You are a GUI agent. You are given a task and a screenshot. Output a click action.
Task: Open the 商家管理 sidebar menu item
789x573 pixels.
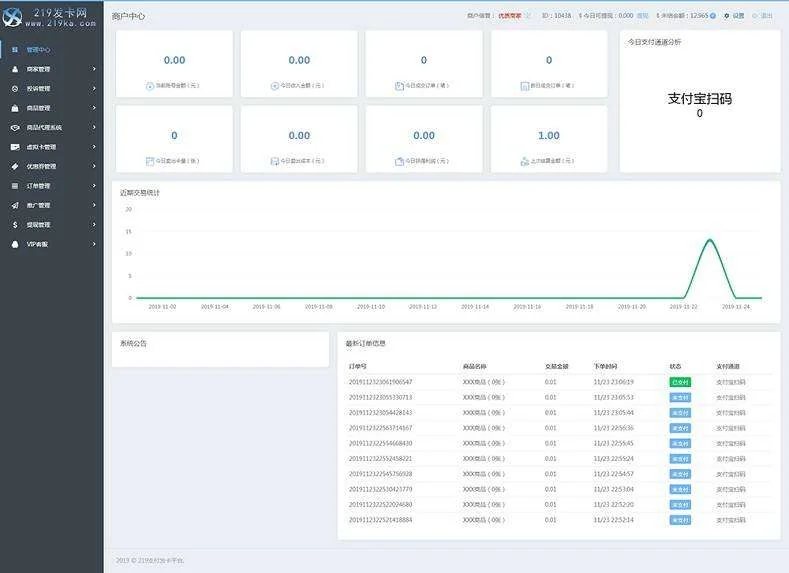click(x=38, y=69)
